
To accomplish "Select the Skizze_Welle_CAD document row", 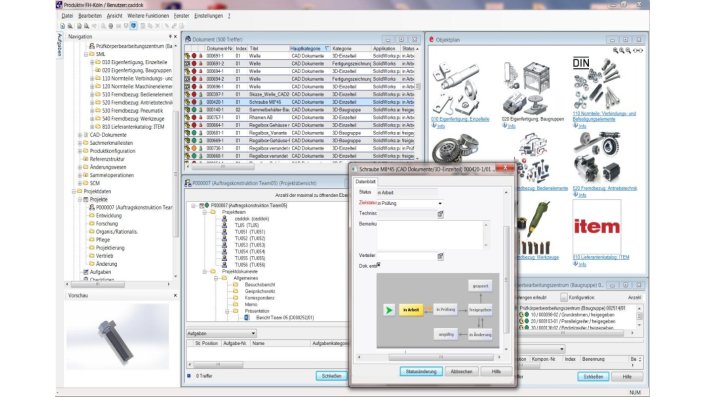I will 299,94.
